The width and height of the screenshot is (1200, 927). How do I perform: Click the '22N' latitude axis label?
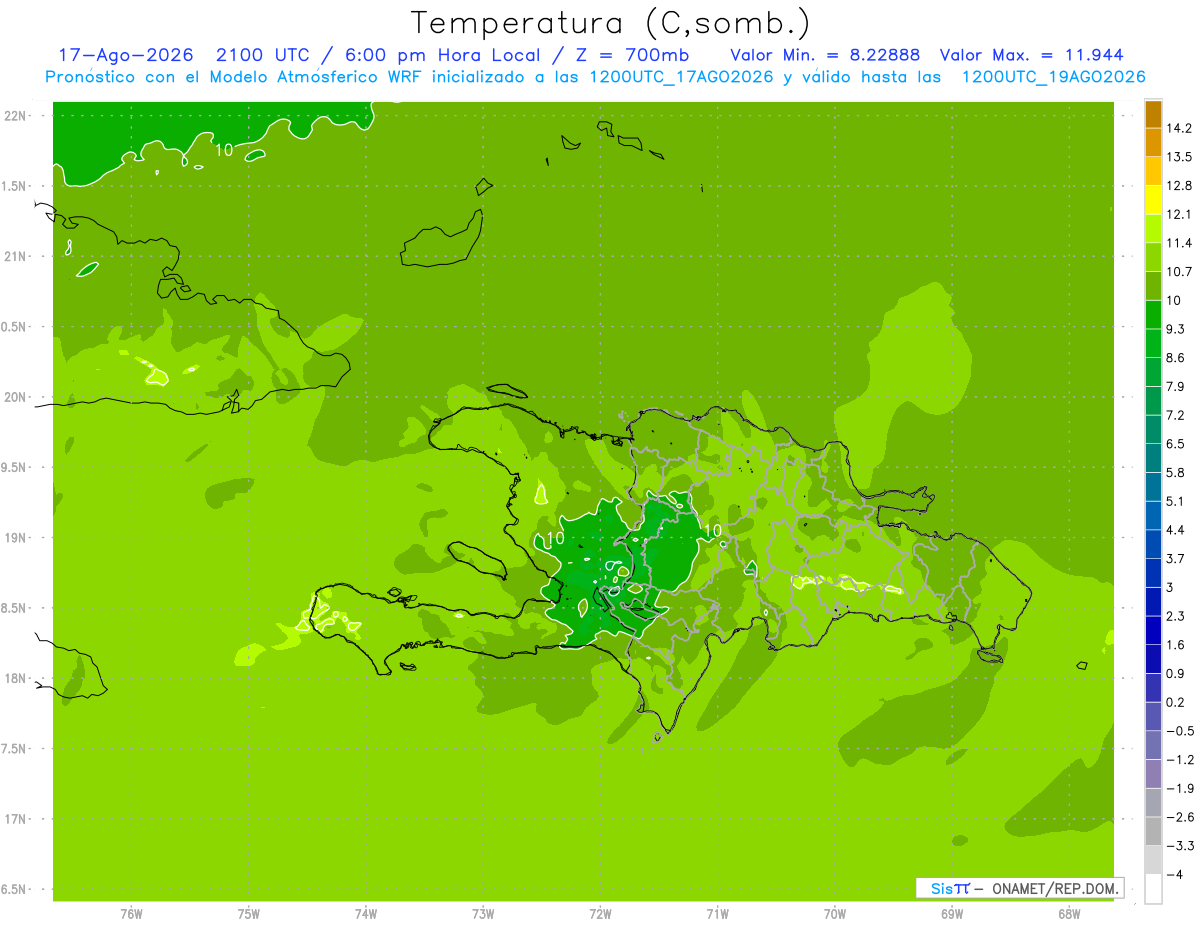tap(16, 116)
